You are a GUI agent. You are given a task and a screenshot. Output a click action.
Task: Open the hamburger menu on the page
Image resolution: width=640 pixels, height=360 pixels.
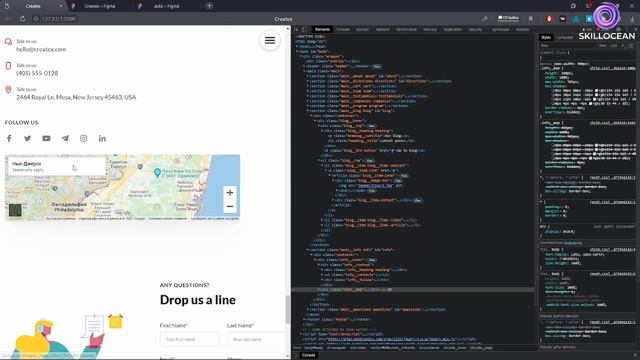[270, 40]
